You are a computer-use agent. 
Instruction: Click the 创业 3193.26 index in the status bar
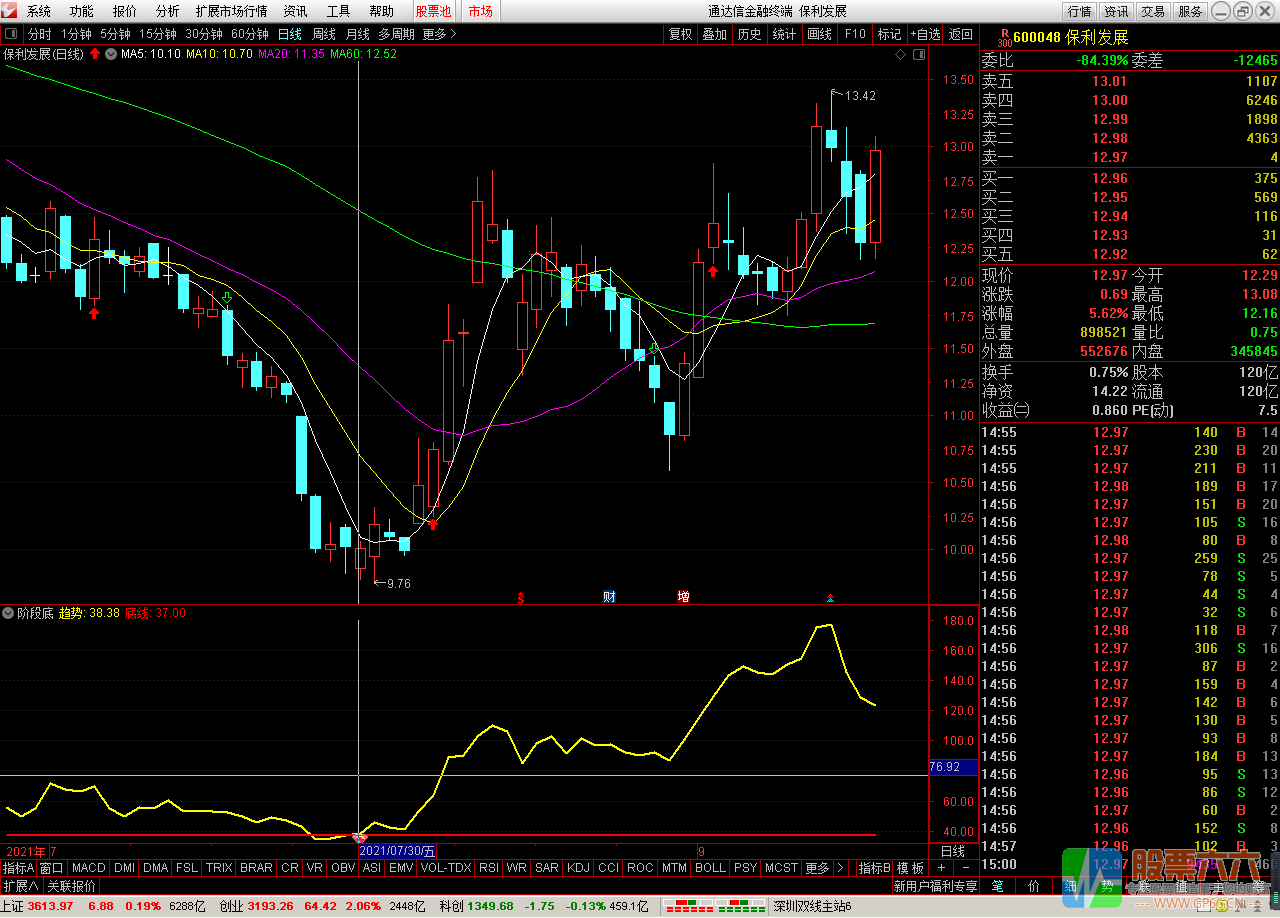point(256,906)
